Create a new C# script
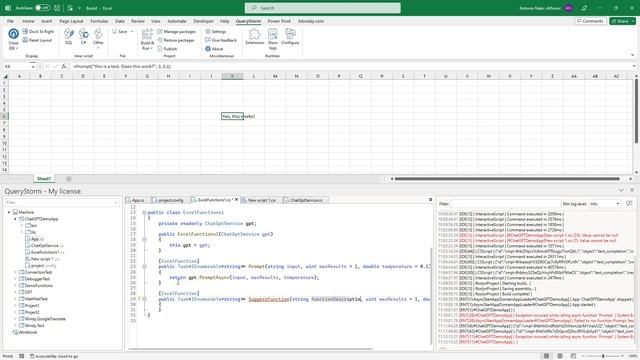Viewport: 640px width, 360px height. pos(84,37)
